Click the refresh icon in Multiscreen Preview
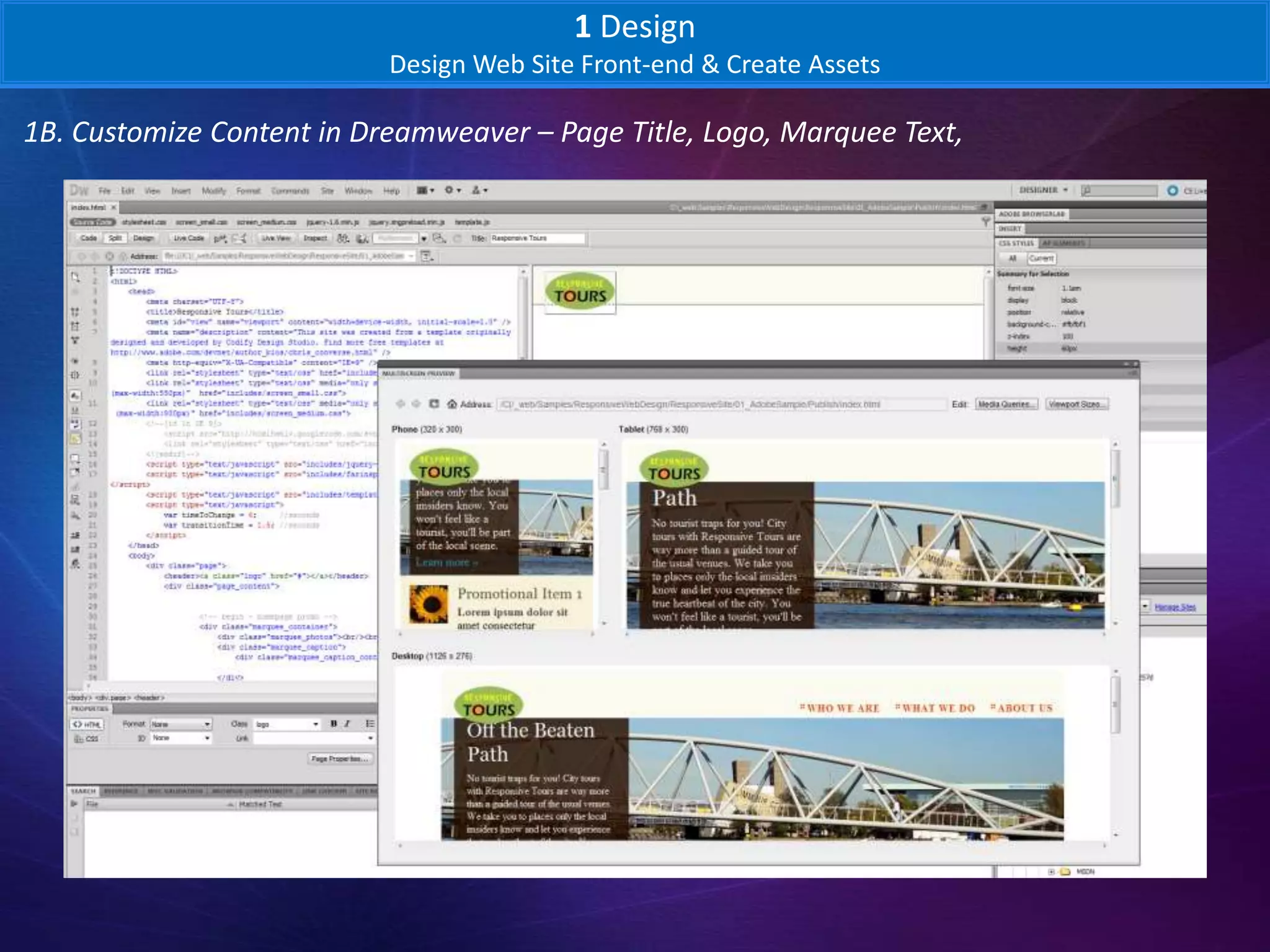Viewport: 1270px width, 952px height. pyautogui.click(x=434, y=404)
